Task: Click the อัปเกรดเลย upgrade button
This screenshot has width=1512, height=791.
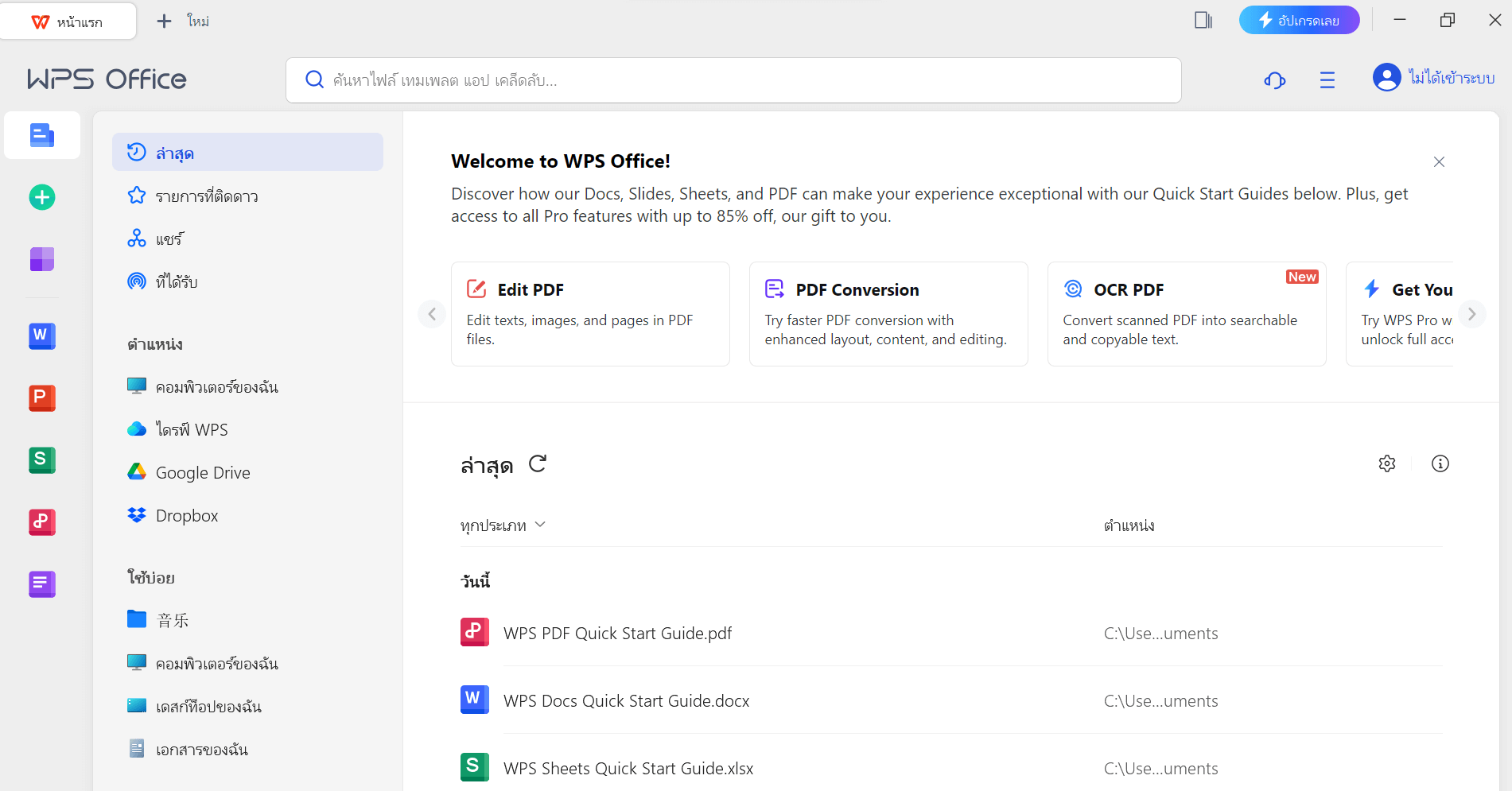Action: pyautogui.click(x=1299, y=20)
